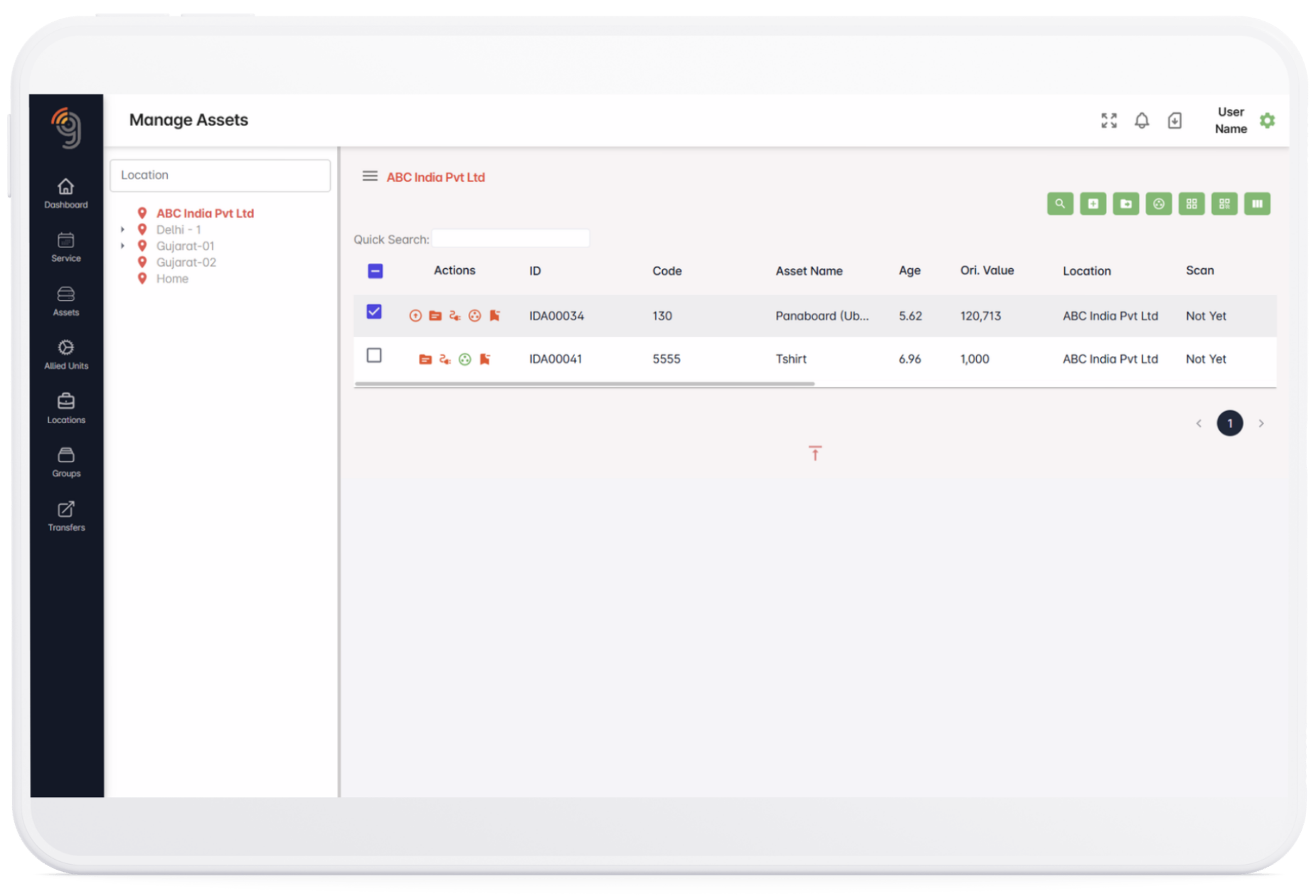Click the green add asset plus button

pos(1093,204)
